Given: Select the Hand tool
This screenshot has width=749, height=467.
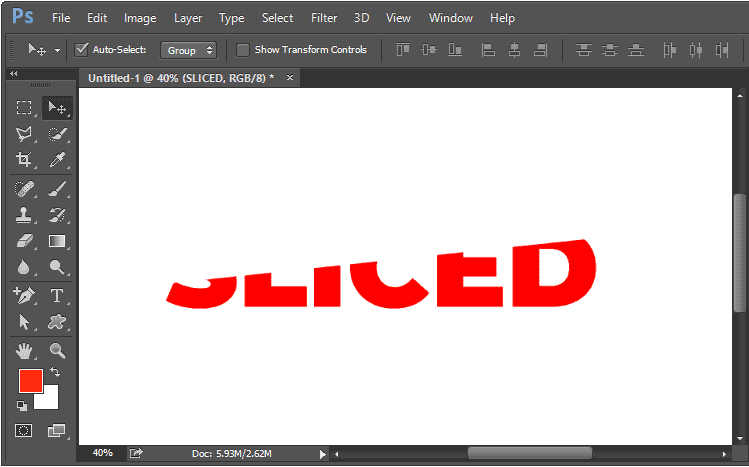Looking at the screenshot, I should 24,351.
